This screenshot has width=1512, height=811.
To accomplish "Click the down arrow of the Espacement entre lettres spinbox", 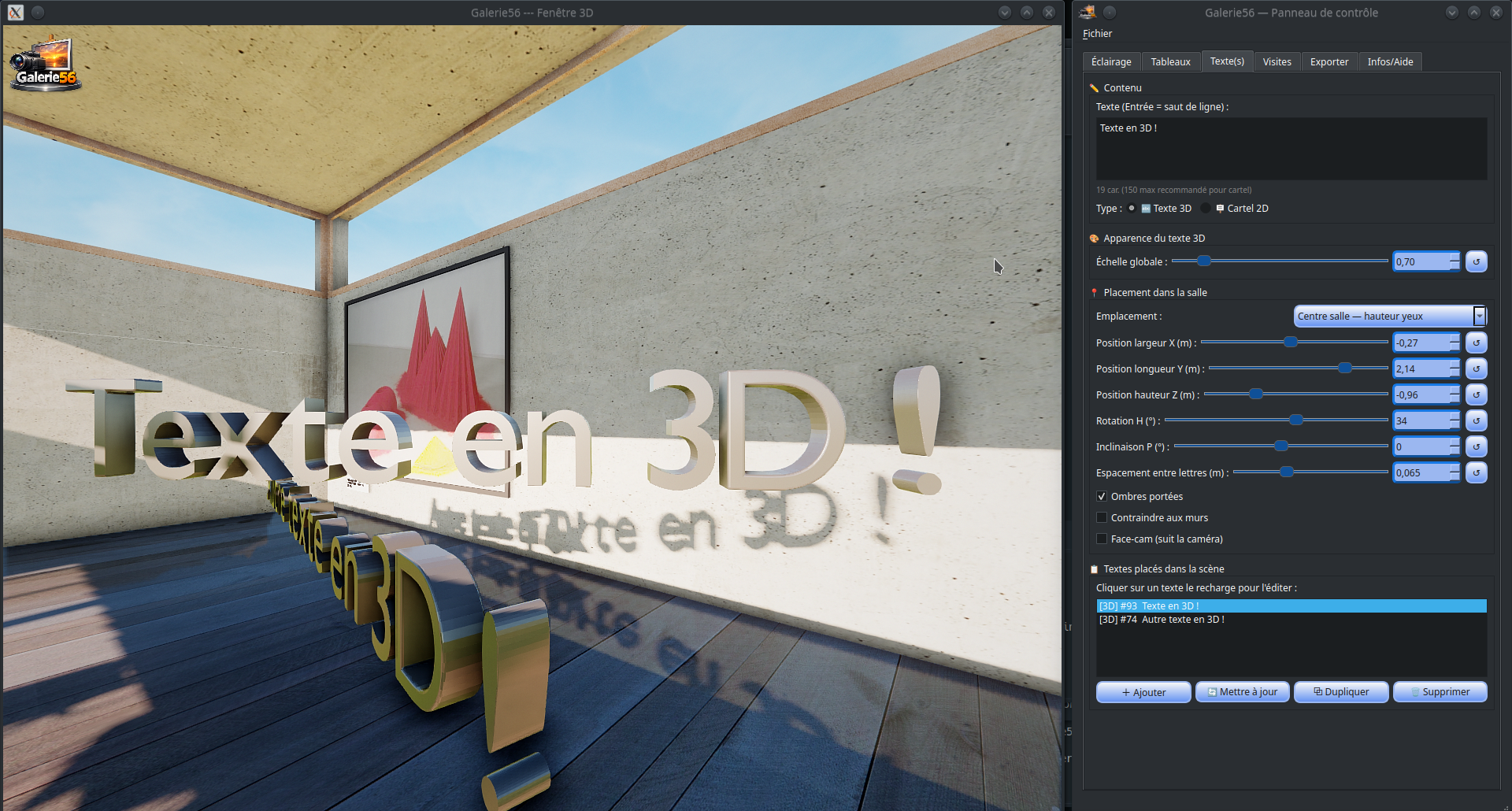I will pyautogui.click(x=1455, y=477).
